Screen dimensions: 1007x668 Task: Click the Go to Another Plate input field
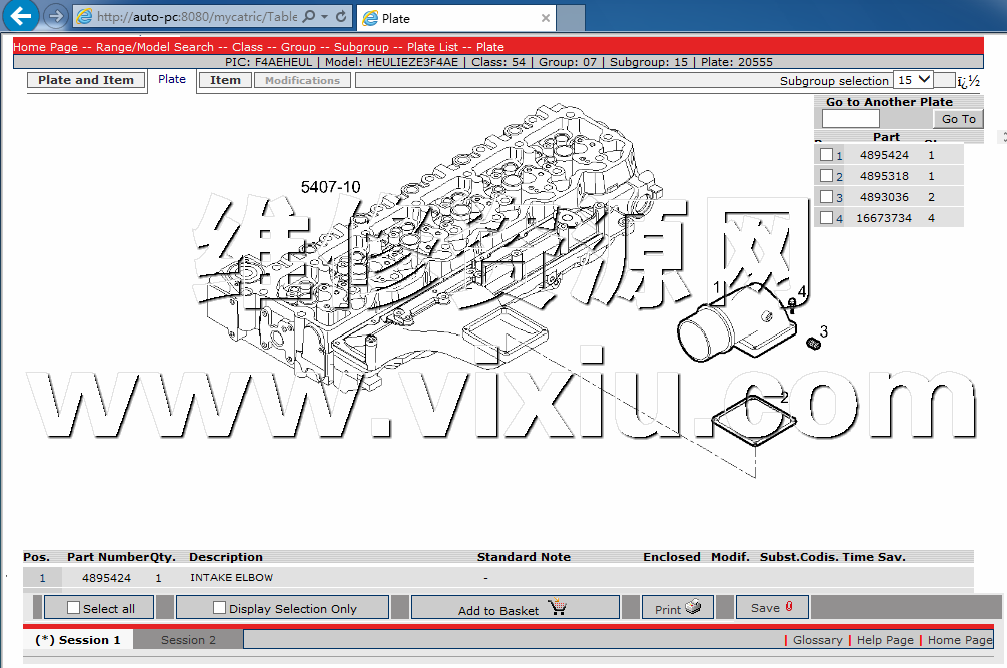850,119
